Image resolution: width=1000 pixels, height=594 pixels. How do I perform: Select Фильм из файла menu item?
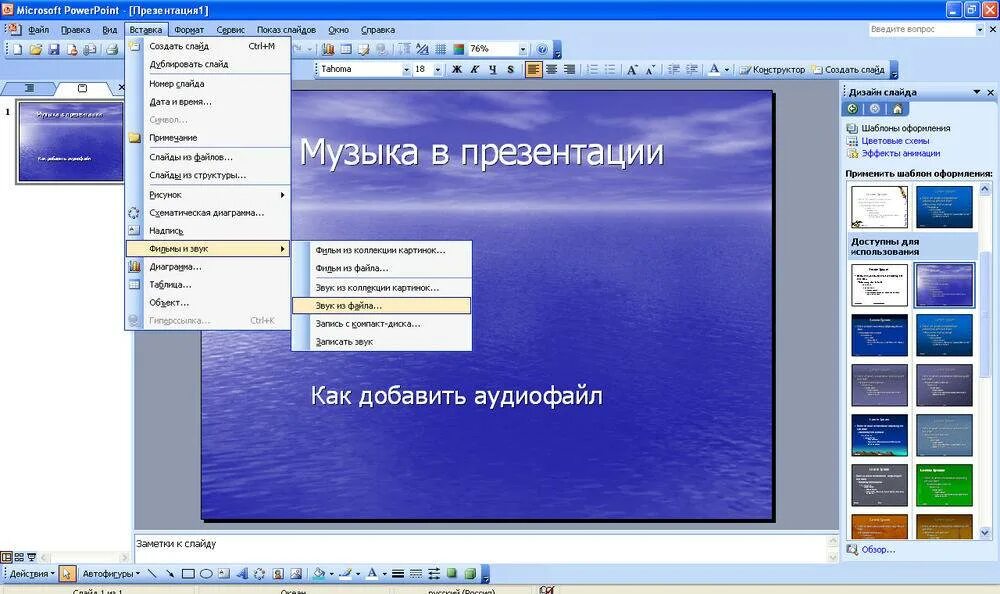click(x=381, y=268)
